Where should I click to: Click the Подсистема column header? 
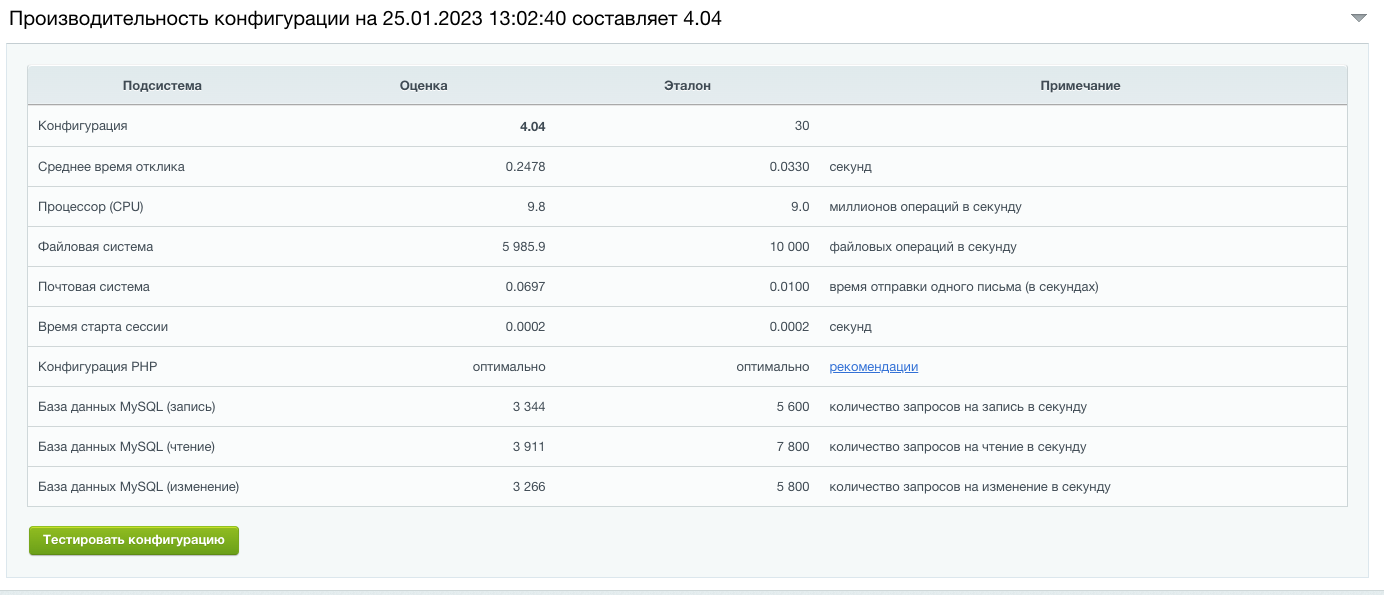tap(162, 86)
